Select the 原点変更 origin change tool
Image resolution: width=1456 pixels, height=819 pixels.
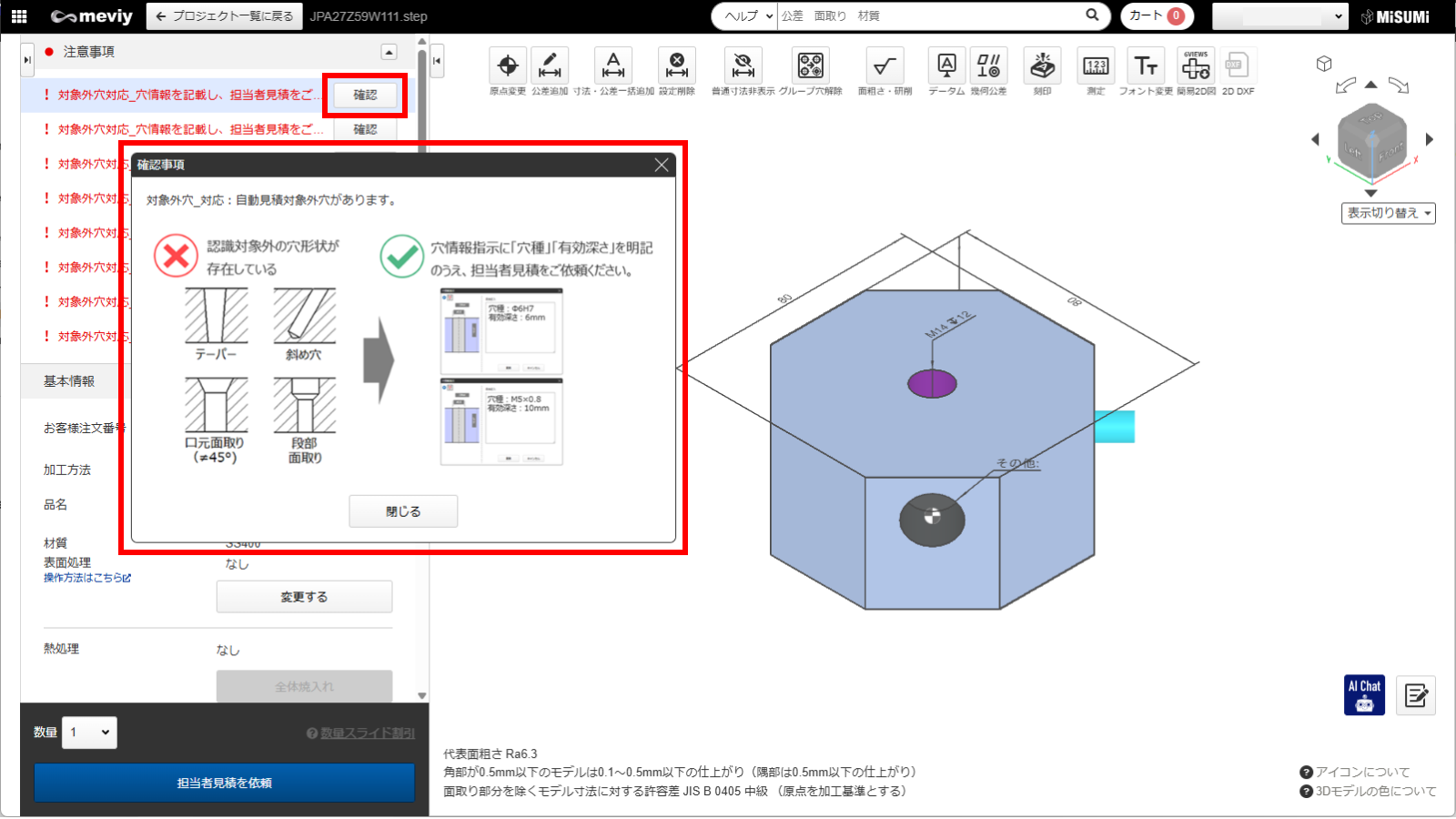508,66
